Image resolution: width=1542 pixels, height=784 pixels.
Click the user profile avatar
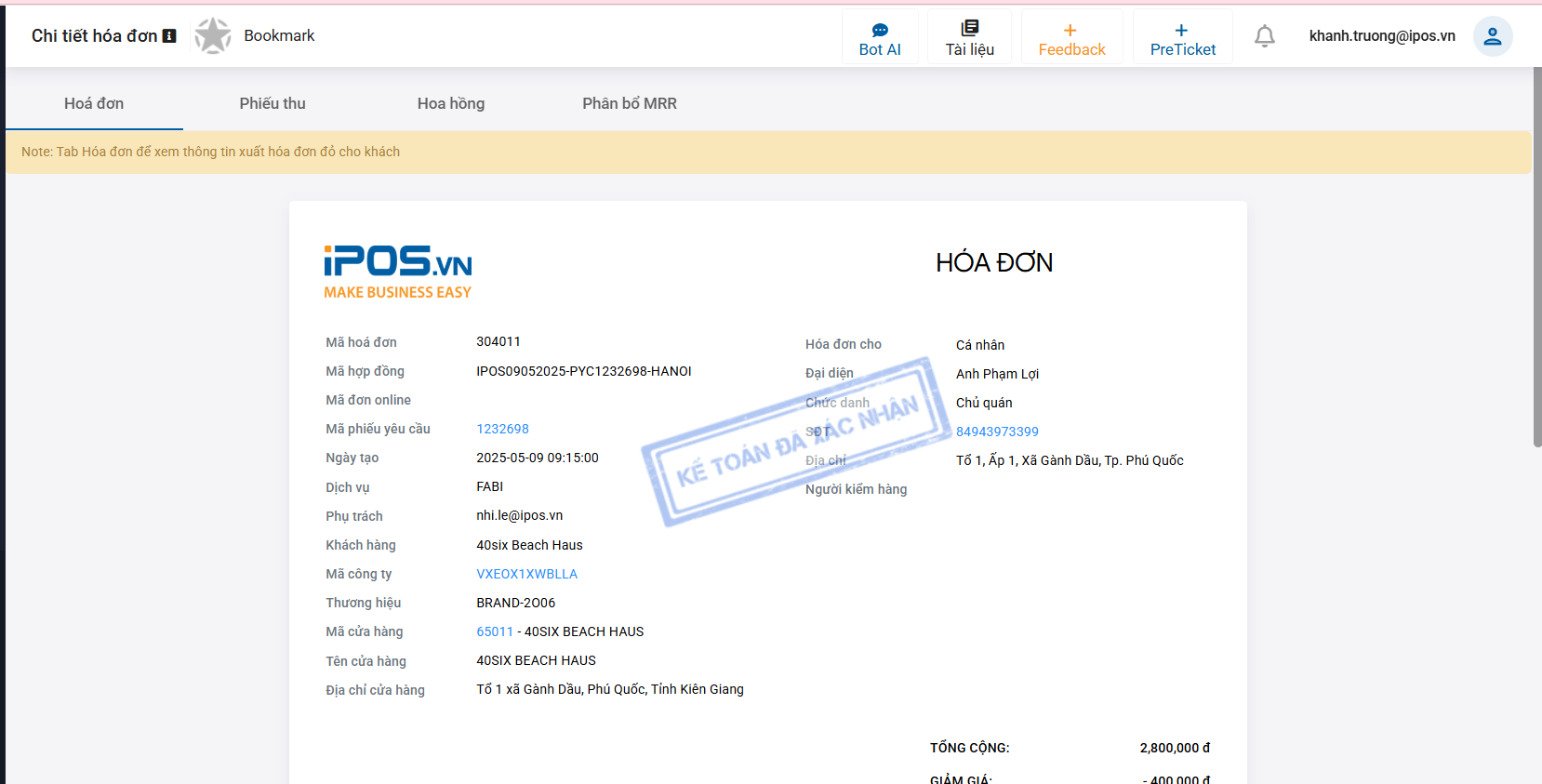click(1493, 36)
